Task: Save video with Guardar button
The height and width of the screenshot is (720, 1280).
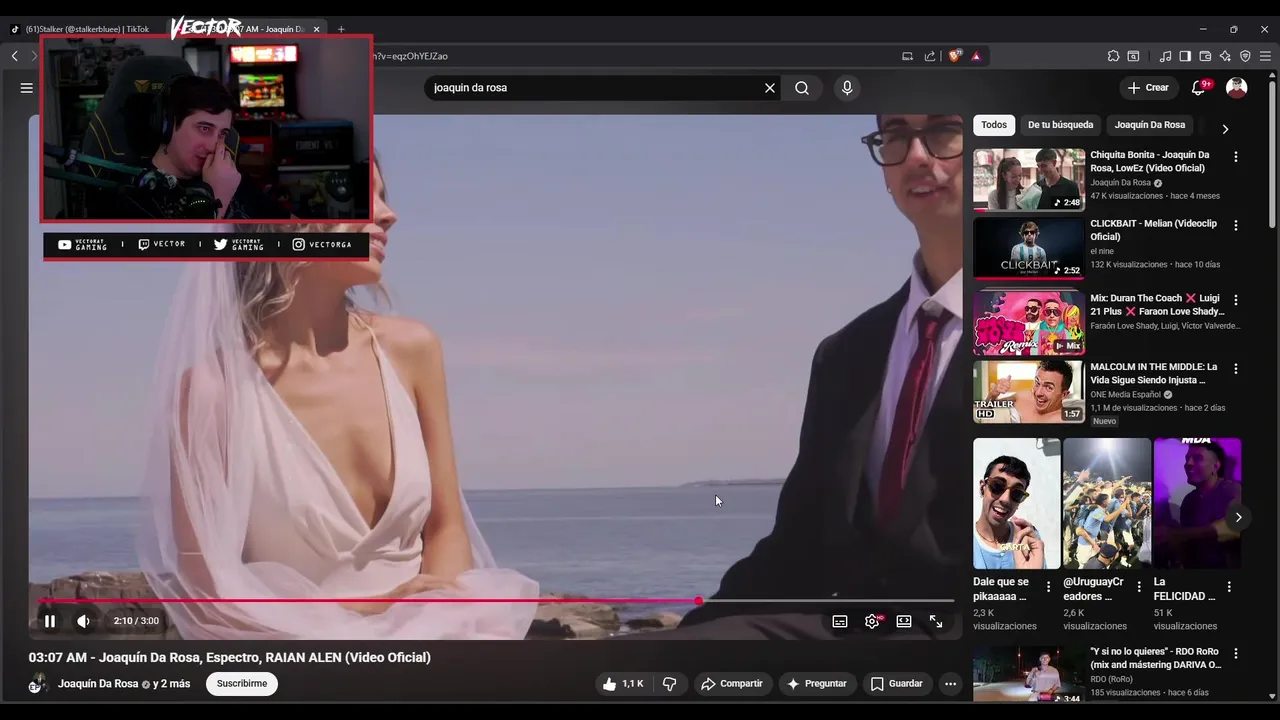Action: pos(896,684)
